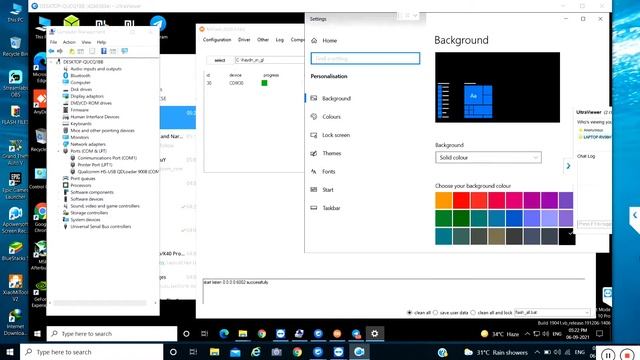This screenshot has width=640, height=360.
Task: Click the Internet Explorer icon on the local taskbar
Action: coord(256,352)
